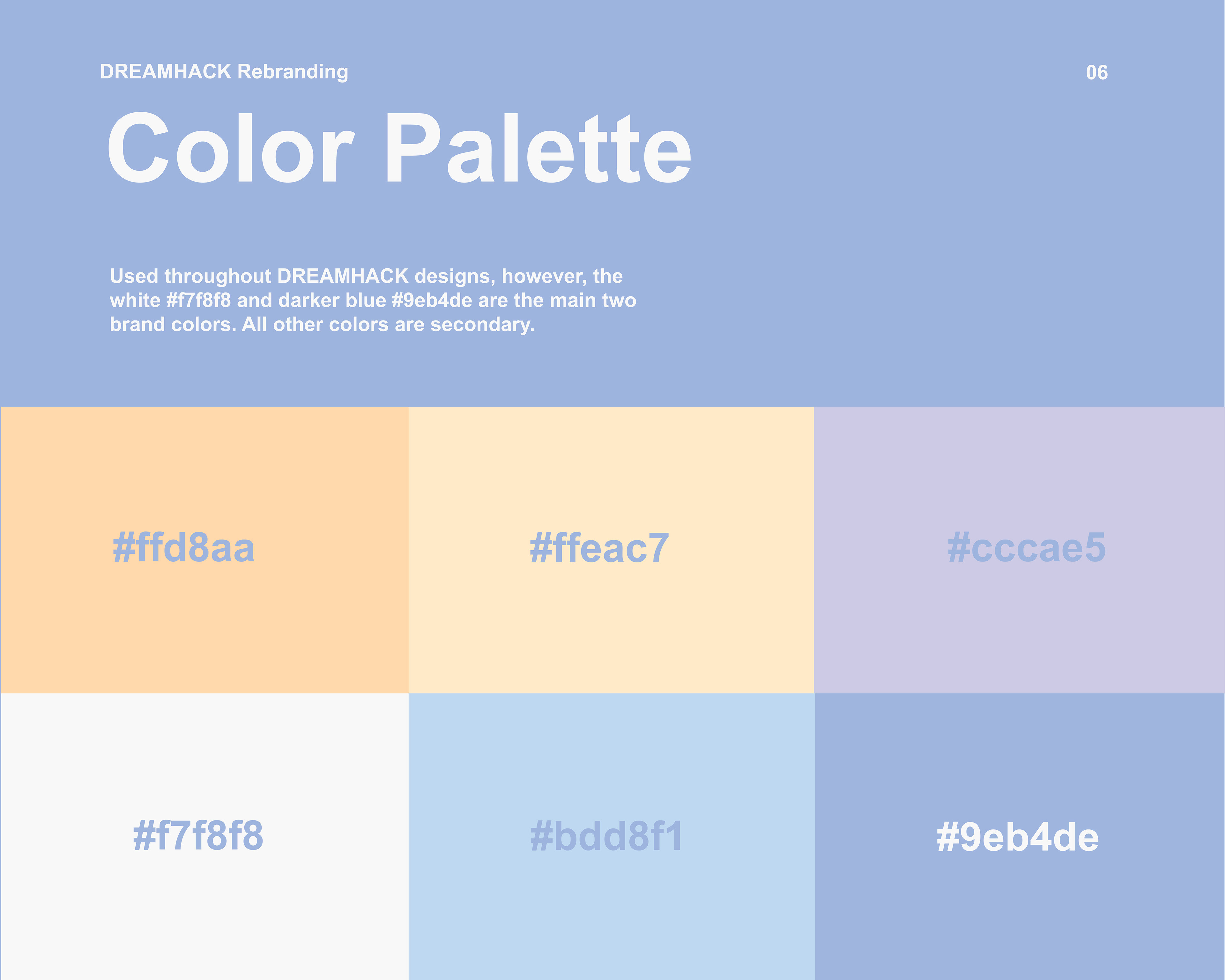Viewport: 1225px width, 980px height.
Task: Select the #ffeac7 cream color swatch
Action: 611,549
